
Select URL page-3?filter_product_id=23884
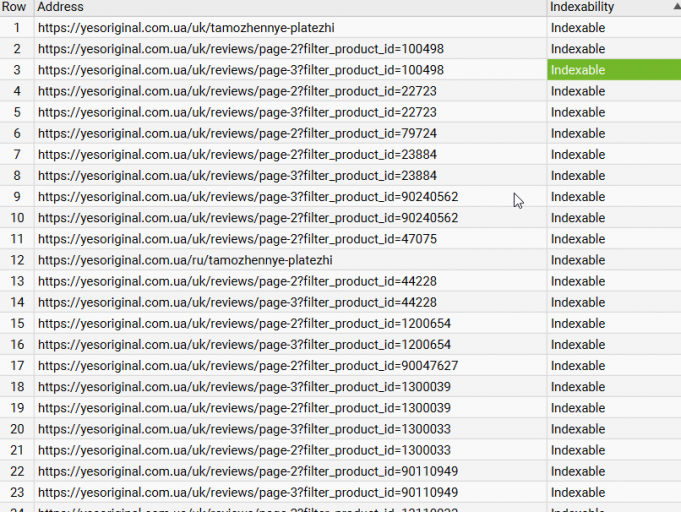237,176
